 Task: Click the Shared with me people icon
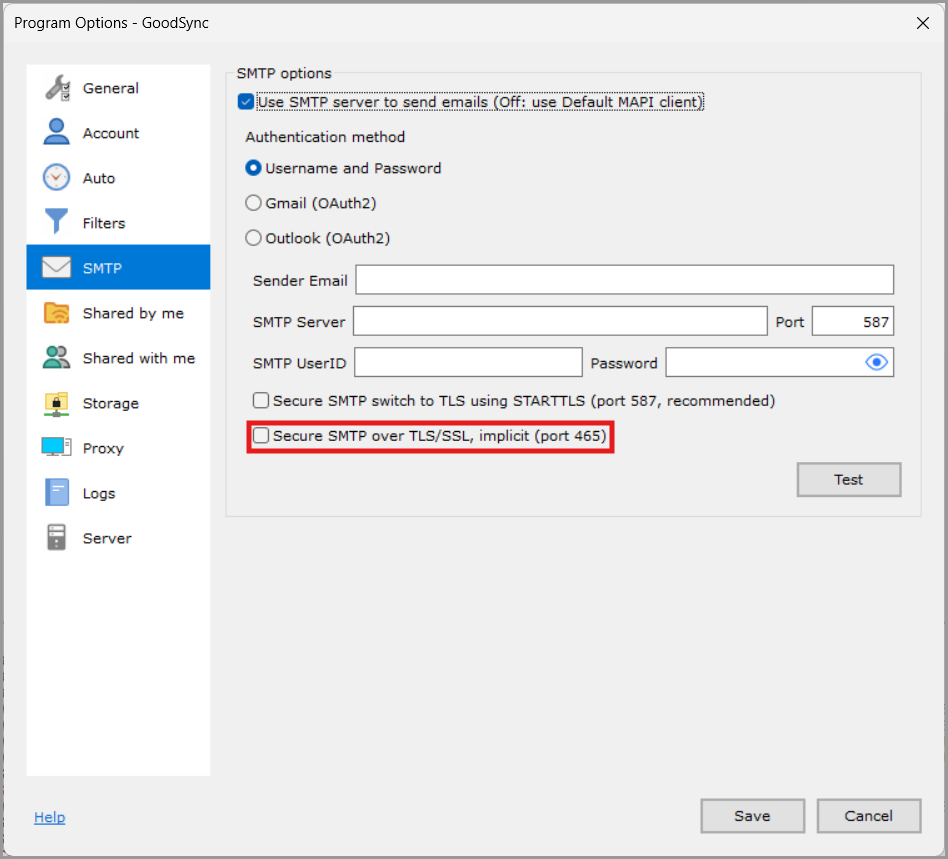(57, 357)
